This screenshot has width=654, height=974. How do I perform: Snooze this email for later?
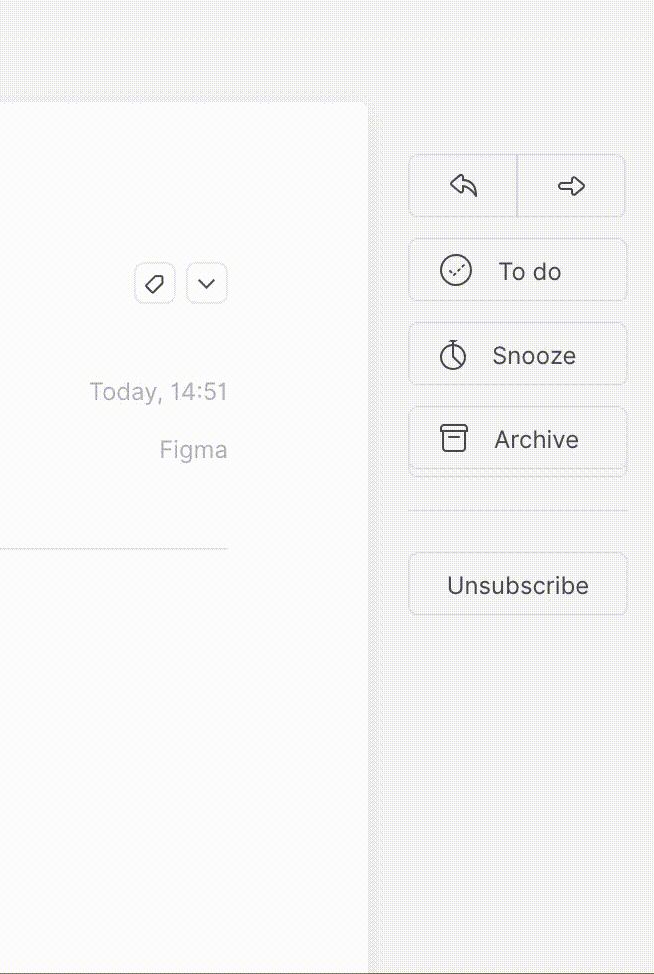518,354
